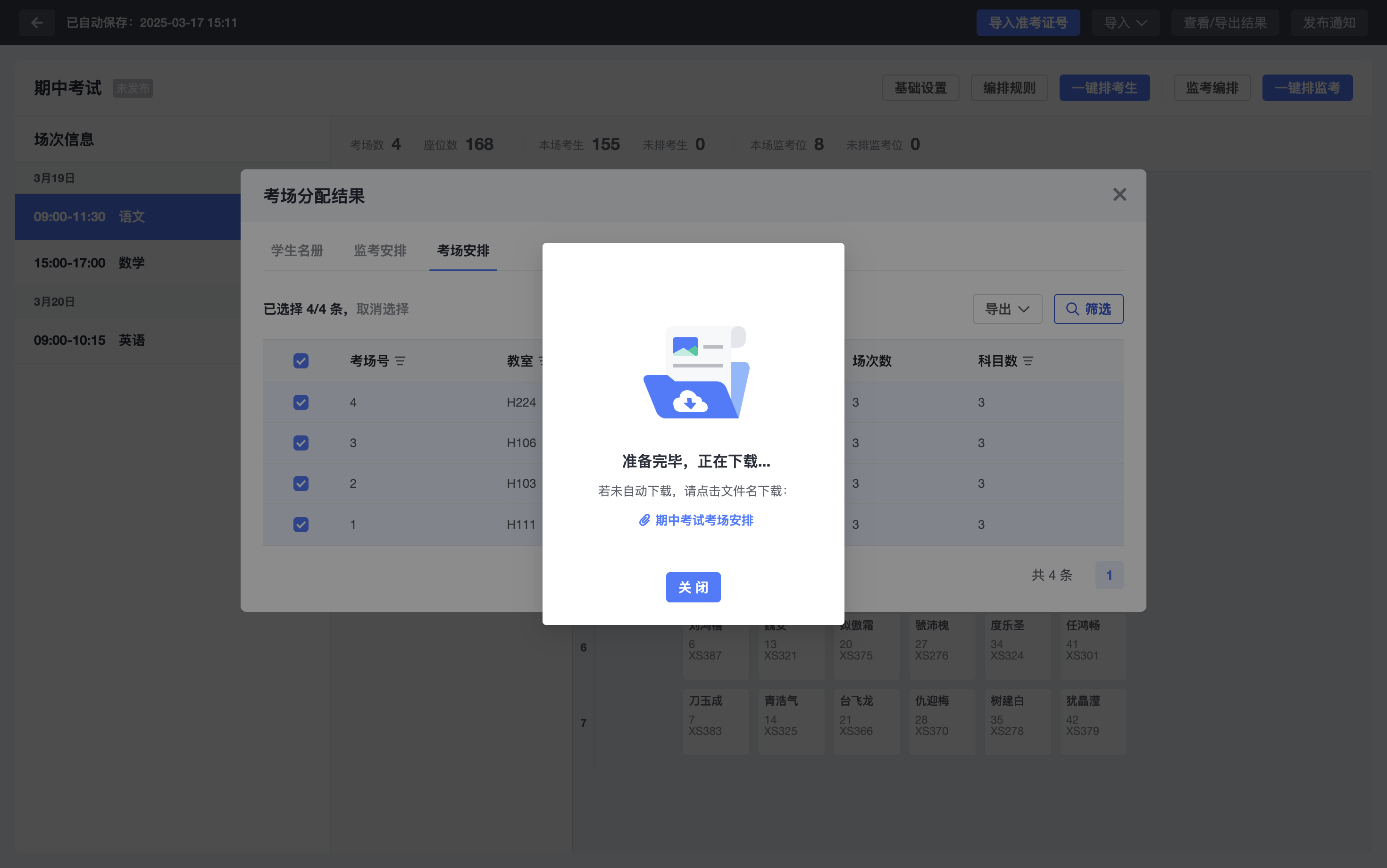Click seat card 任鸿畅 XS301
Viewport: 1387px width, 868px height.
(1093, 646)
